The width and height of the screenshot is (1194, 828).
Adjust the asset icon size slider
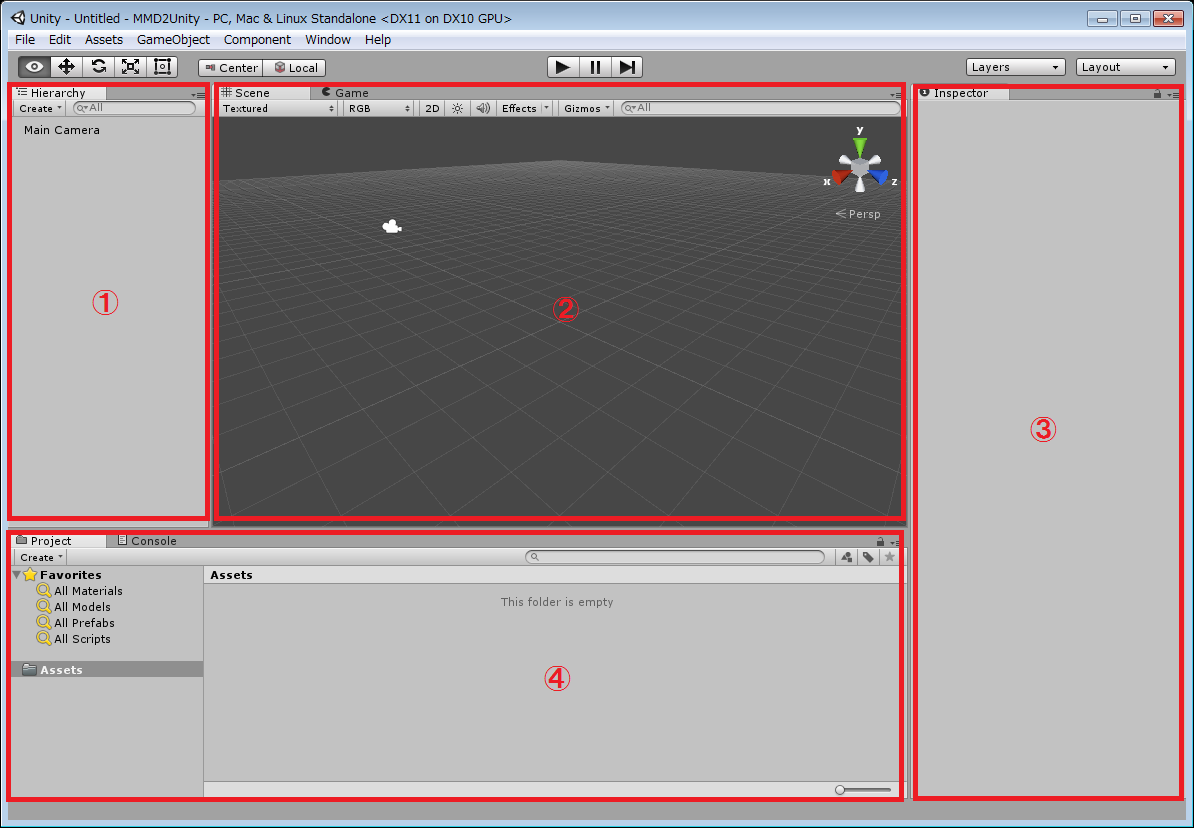click(x=863, y=790)
